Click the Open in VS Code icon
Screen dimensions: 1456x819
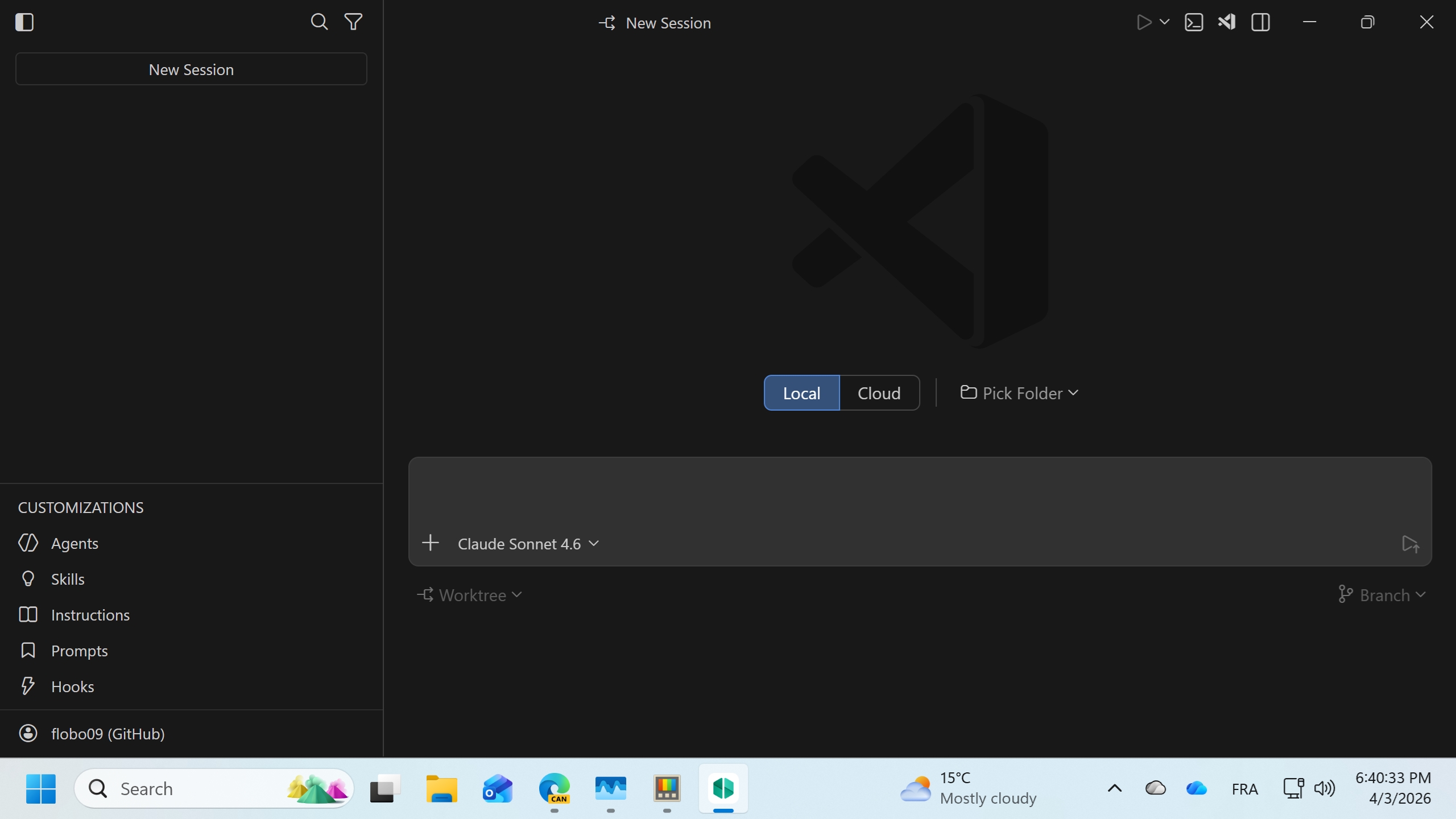(1226, 22)
